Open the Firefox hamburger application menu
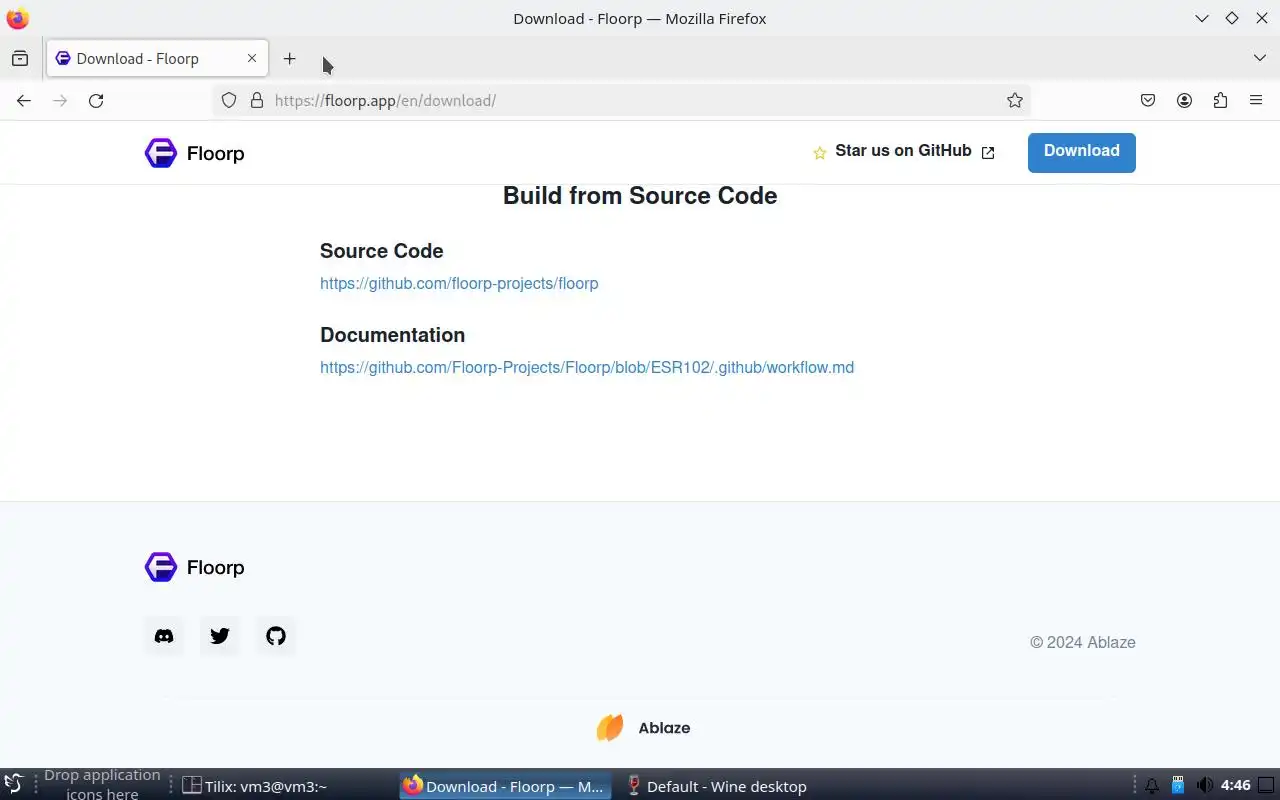 1256,100
